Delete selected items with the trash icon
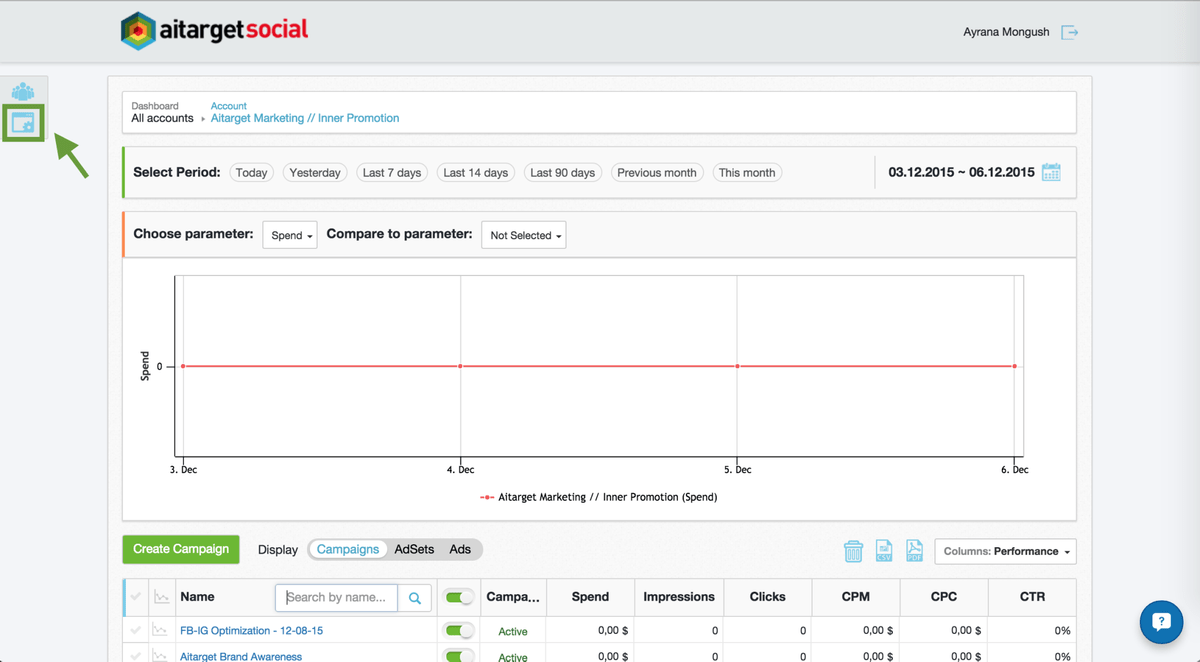Image resolution: width=1200 pixels, height=662 pixels. click(853, 551)
